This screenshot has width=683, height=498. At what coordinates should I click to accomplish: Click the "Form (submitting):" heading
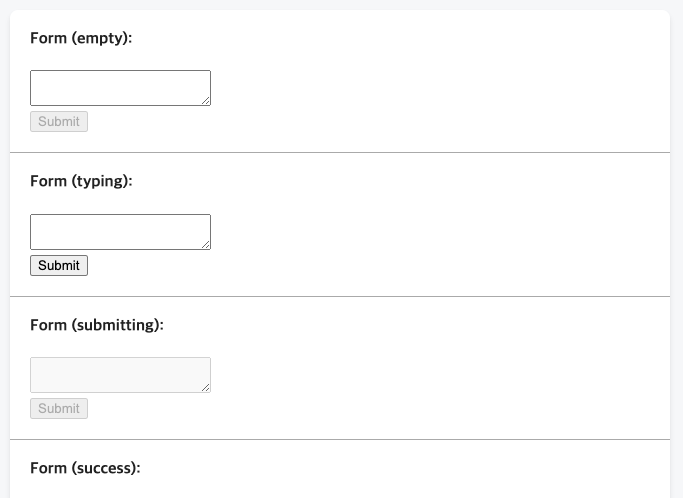coord(96,325)
